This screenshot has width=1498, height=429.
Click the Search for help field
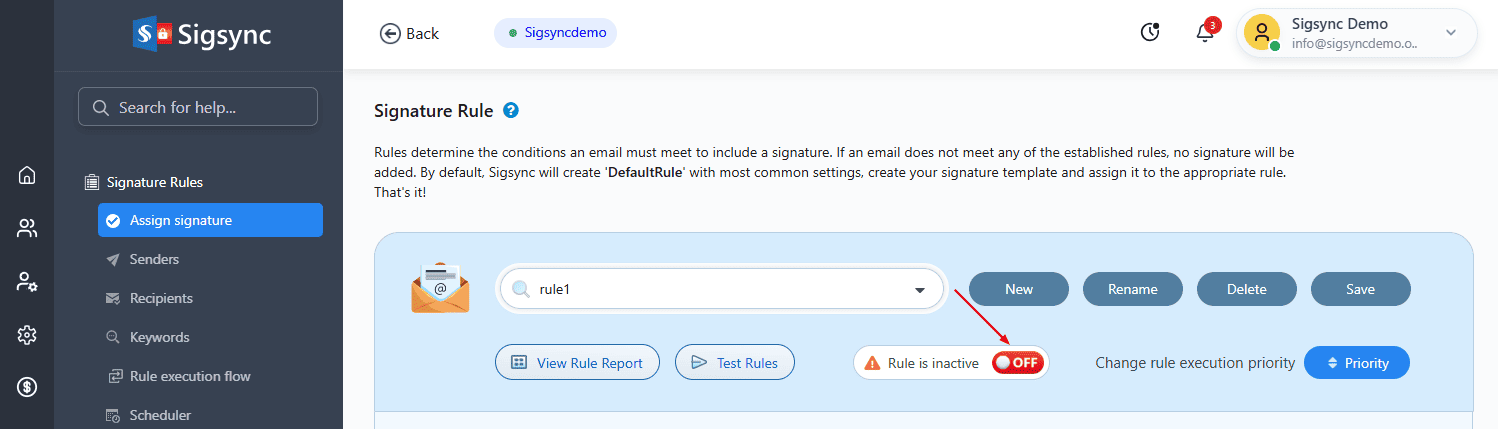pyautogui.click(x=198, y=107)
